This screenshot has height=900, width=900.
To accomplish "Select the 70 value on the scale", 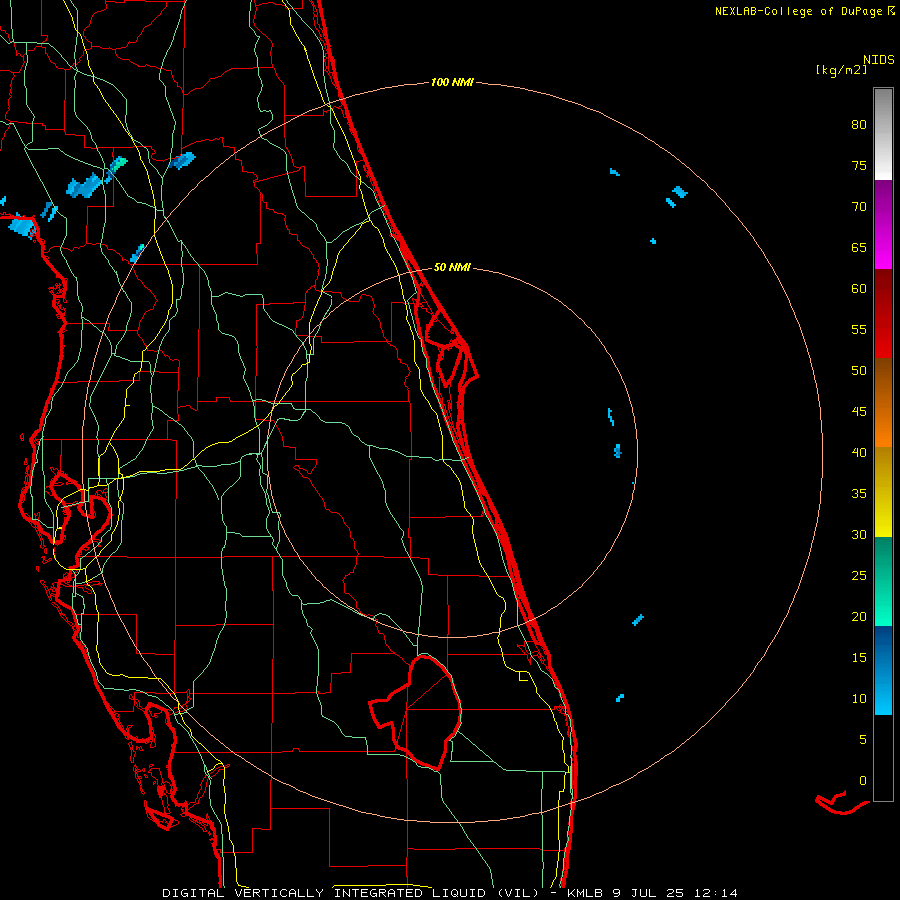I will [x=859, y=207].
